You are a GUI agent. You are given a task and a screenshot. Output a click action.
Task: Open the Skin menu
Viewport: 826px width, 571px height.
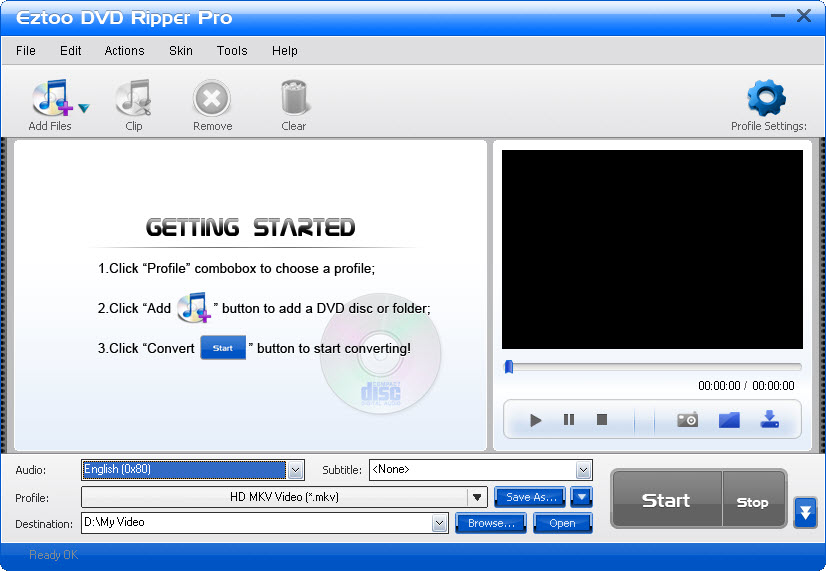(x=181, y=51)
